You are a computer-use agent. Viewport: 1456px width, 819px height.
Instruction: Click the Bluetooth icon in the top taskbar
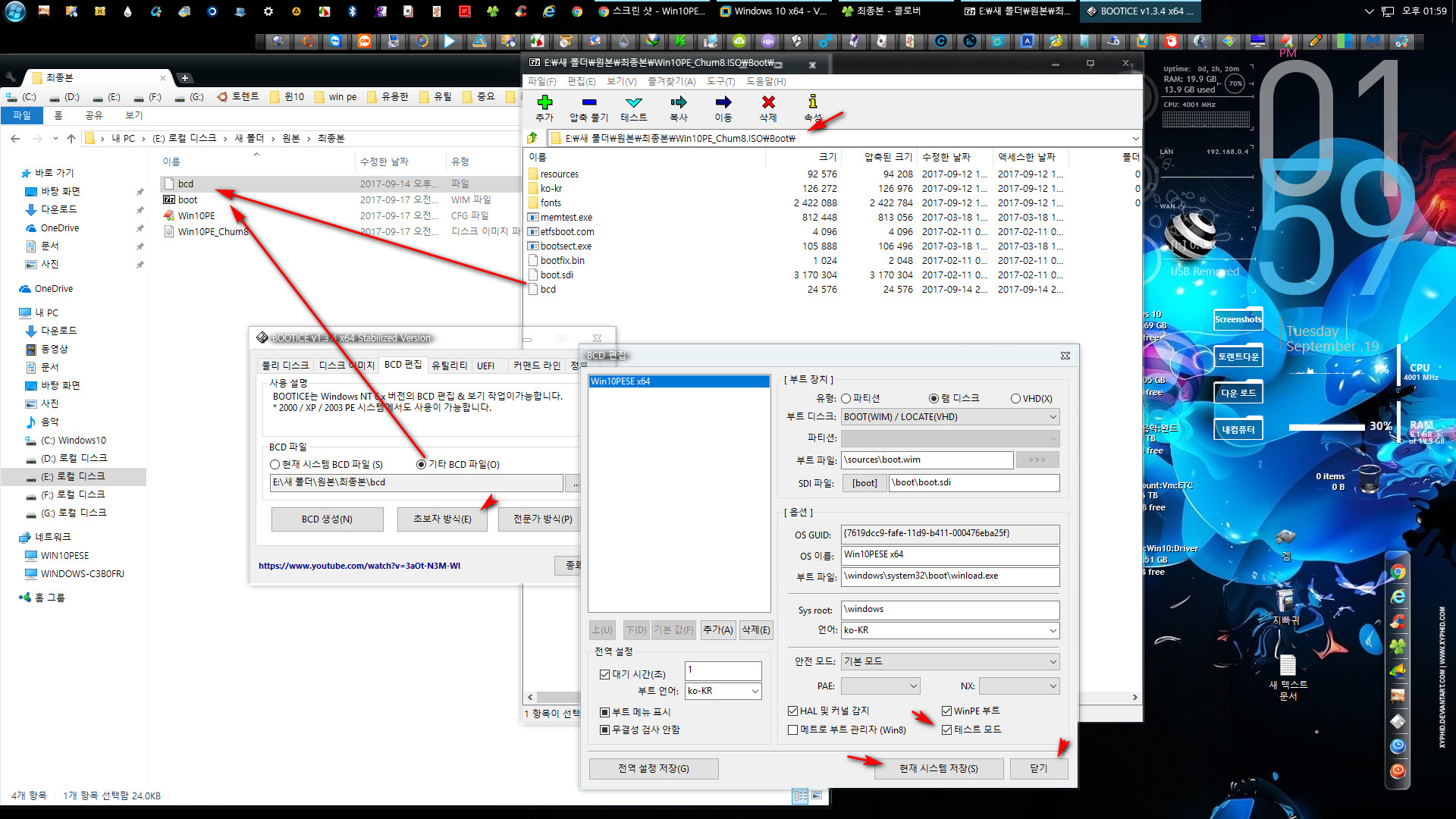(352, 11)
